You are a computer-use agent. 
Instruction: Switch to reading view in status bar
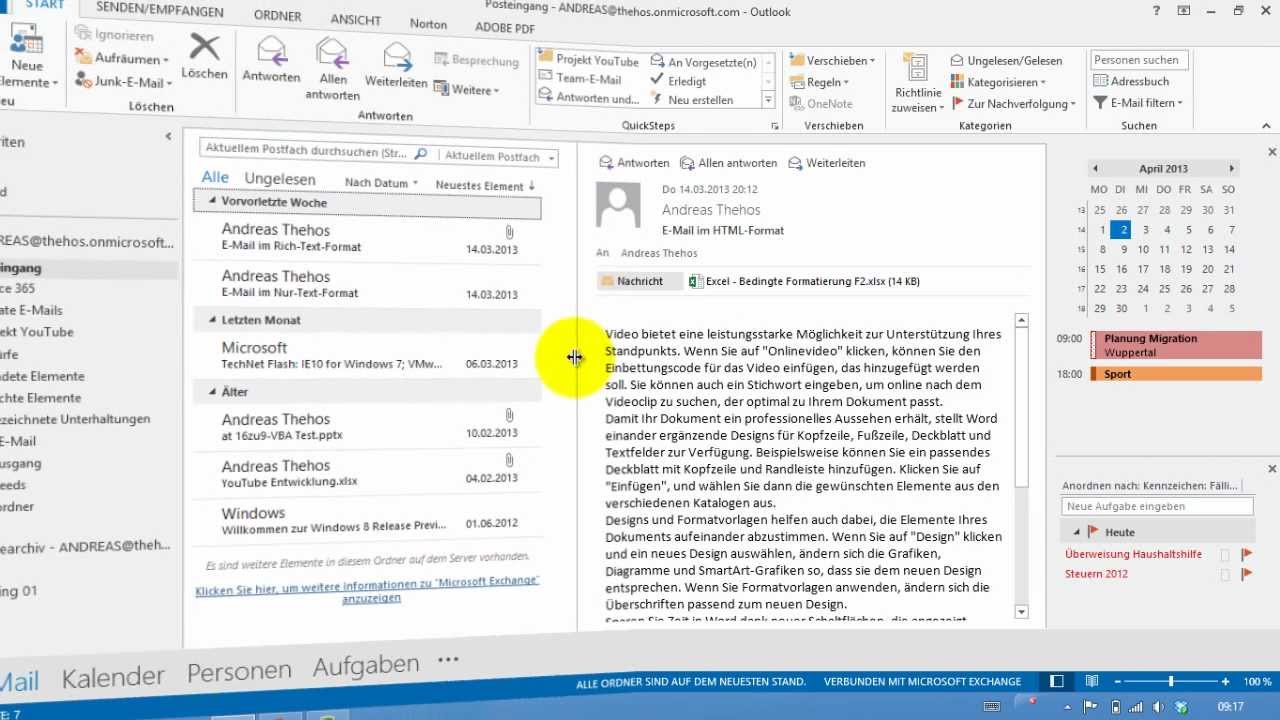[x=1092, y=682]
